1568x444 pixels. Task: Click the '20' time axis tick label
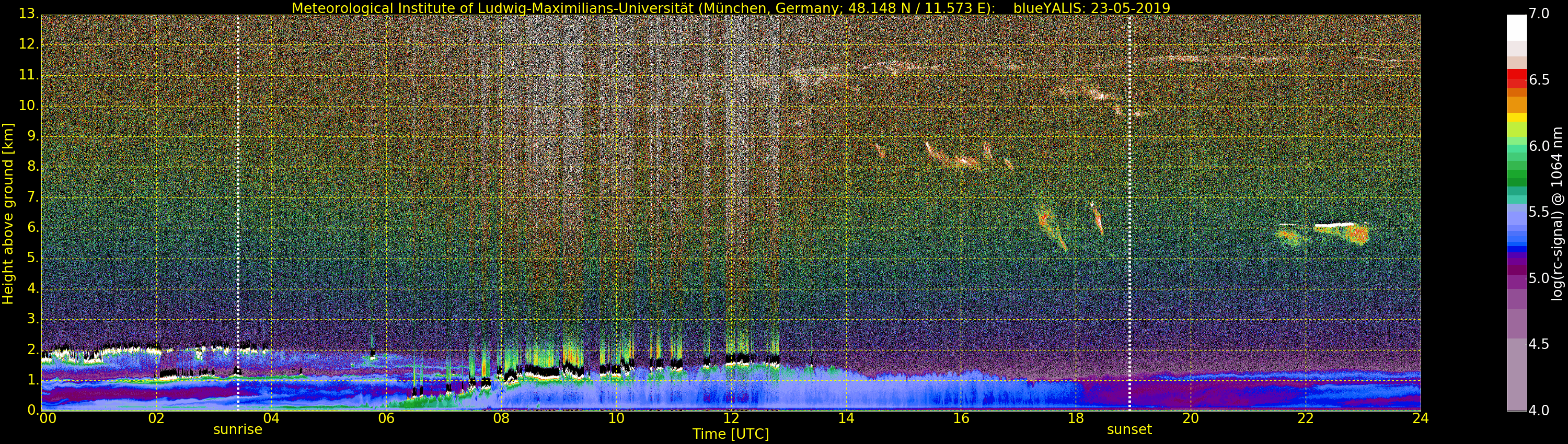(x=1191, y=418)
